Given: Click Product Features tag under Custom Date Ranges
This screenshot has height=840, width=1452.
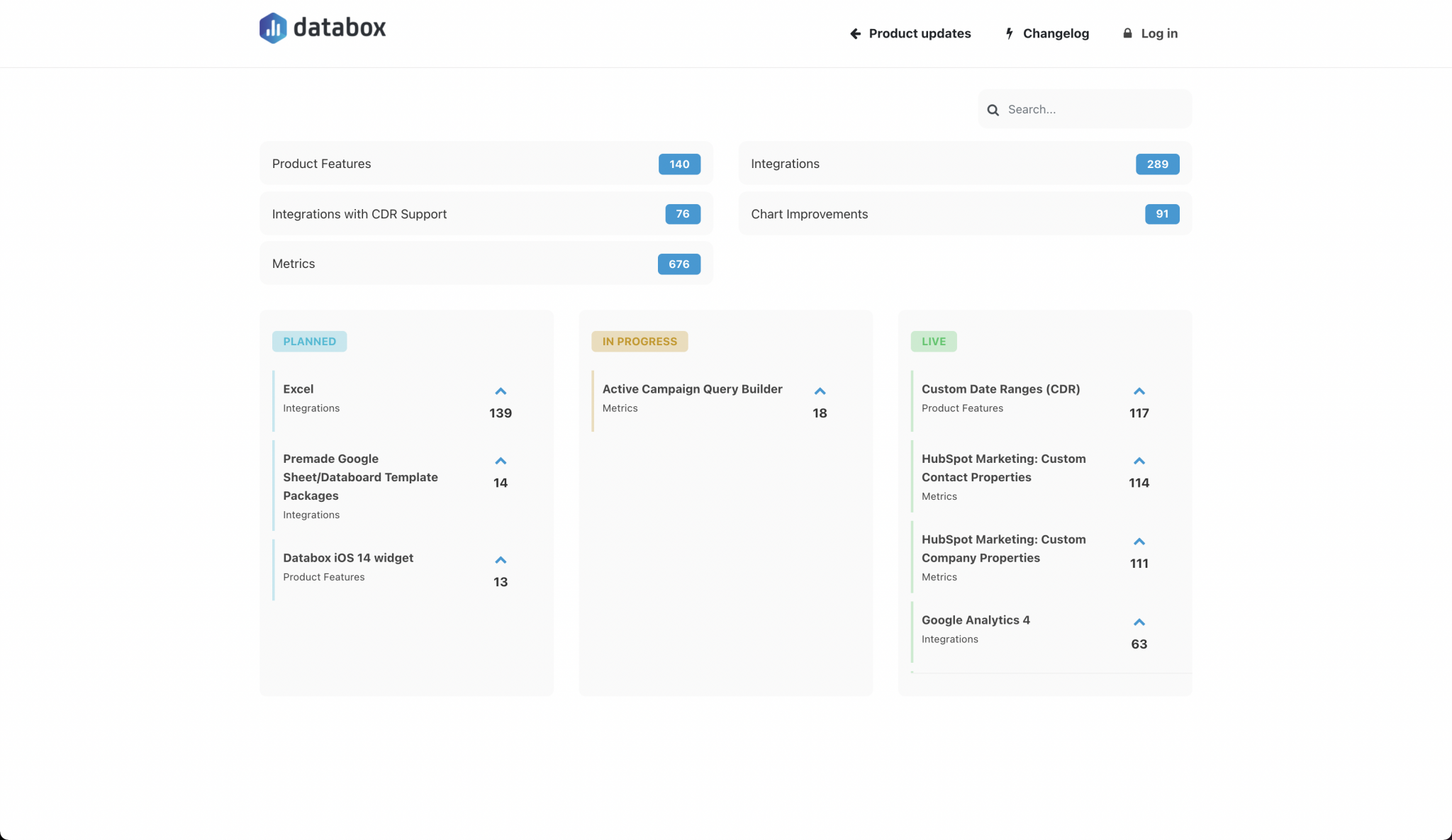Looking at the screenshot, I should coord(962,408).
